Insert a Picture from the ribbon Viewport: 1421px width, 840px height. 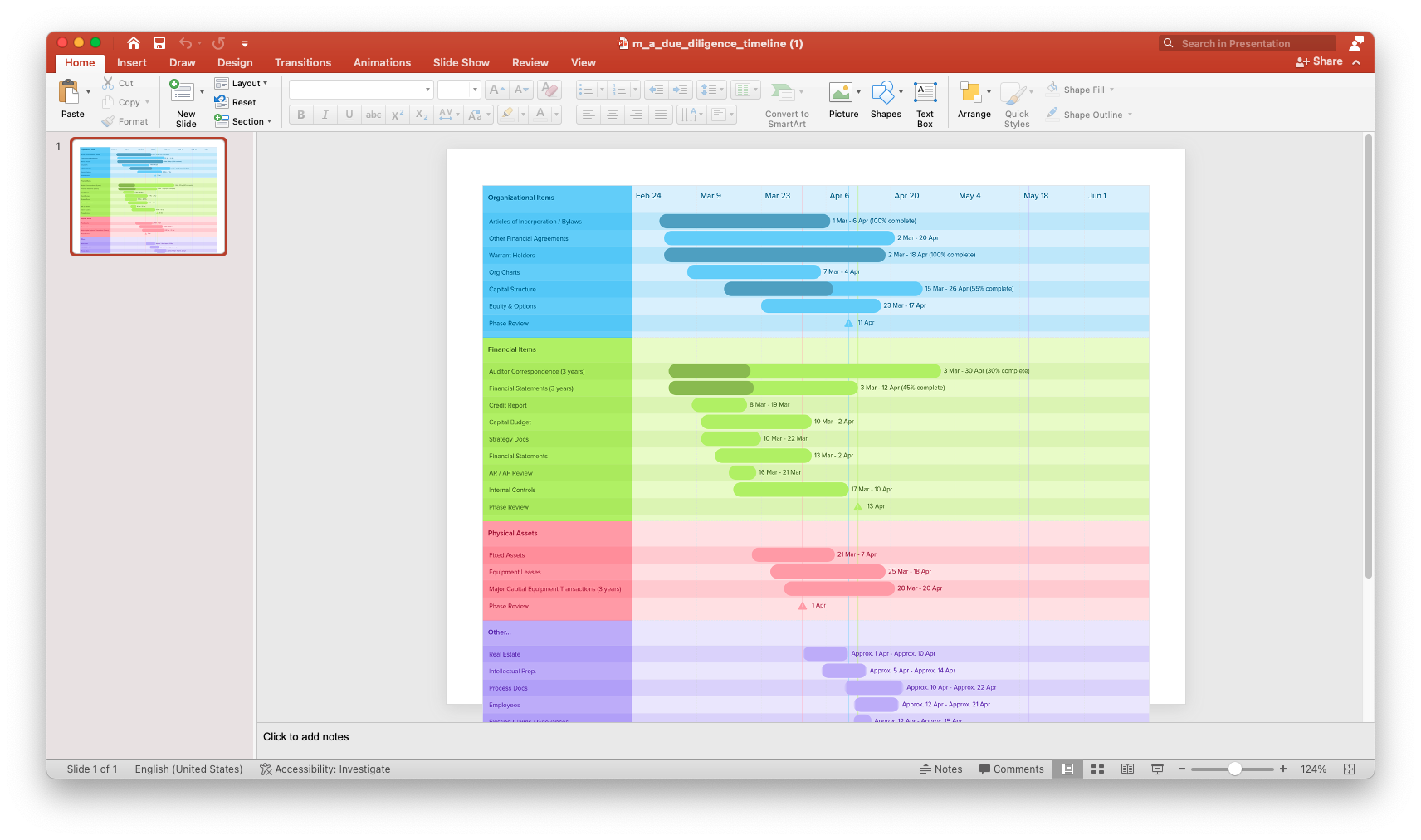click(x=843, y=100)
